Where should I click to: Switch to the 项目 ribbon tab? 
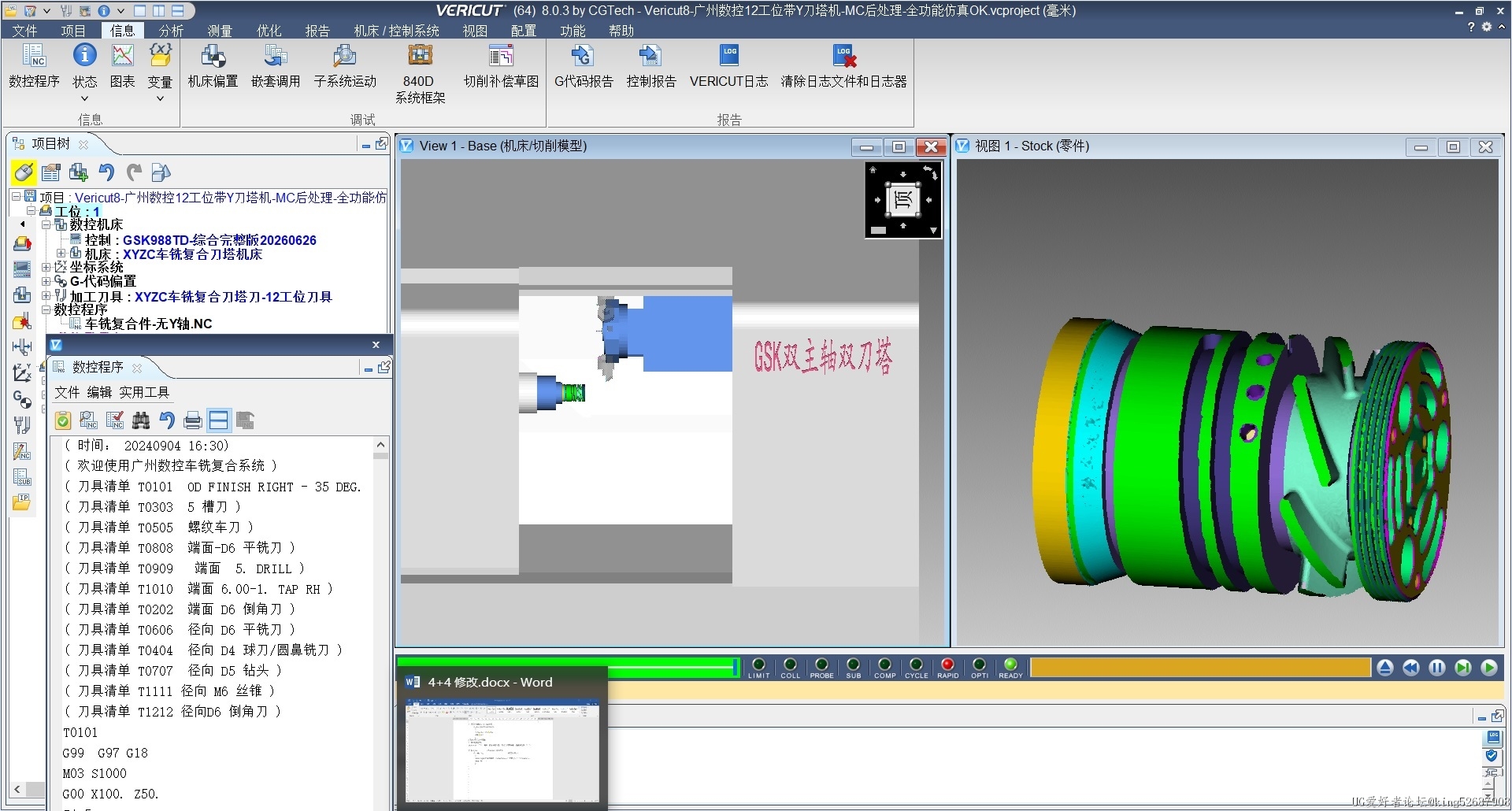(73, 31)
